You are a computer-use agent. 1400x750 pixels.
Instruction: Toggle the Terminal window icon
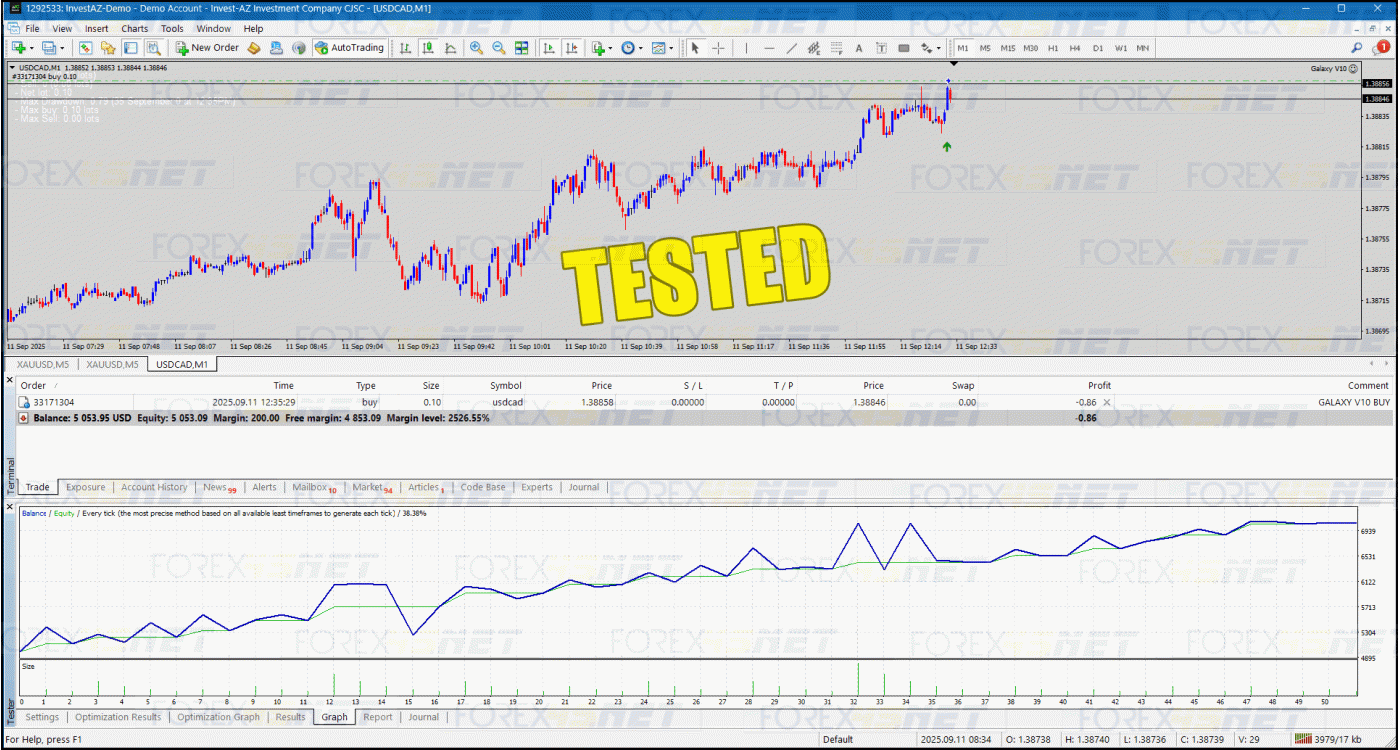tap(131, 47)
